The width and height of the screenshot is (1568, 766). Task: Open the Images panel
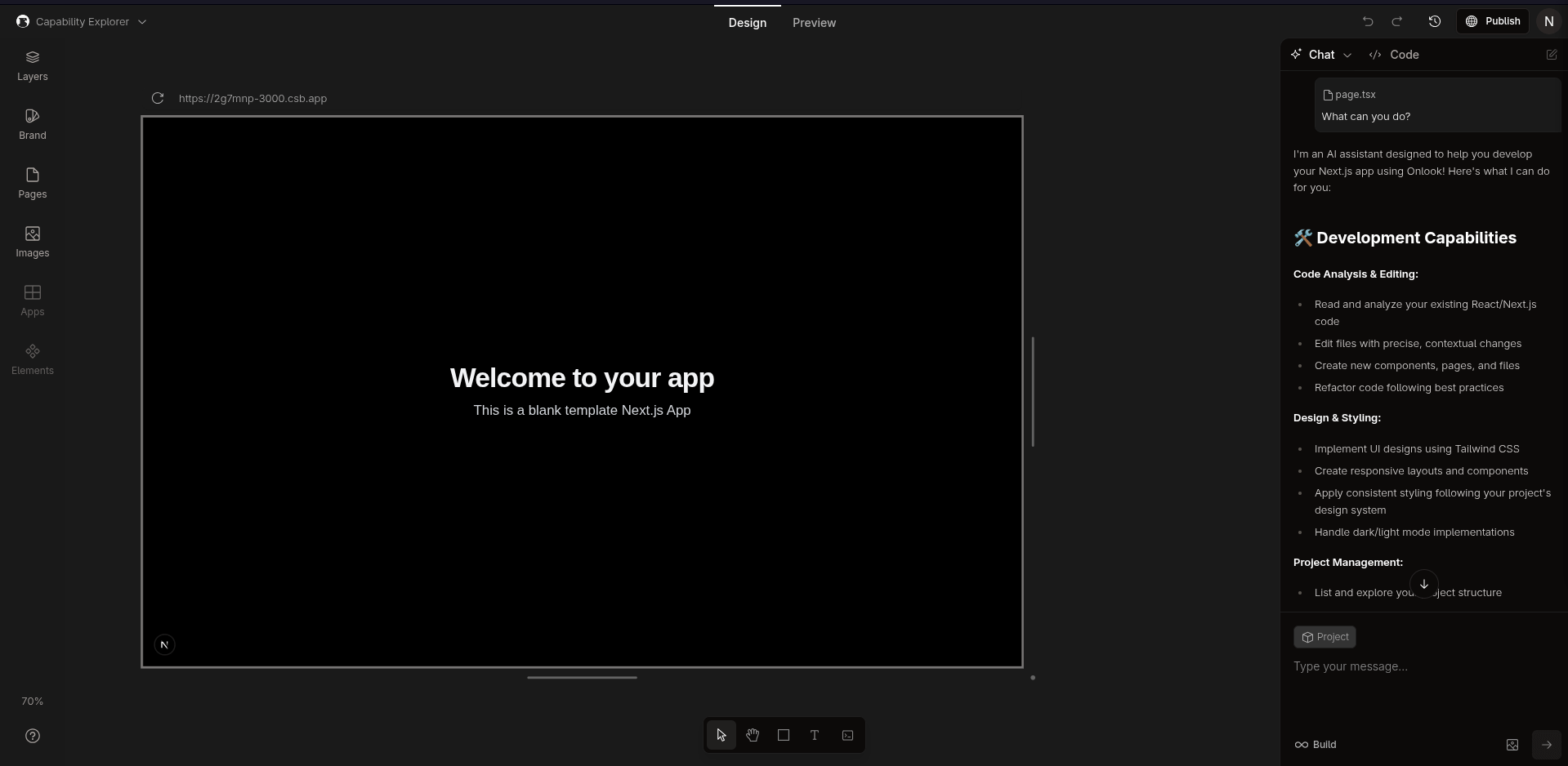tap(33, 242)
